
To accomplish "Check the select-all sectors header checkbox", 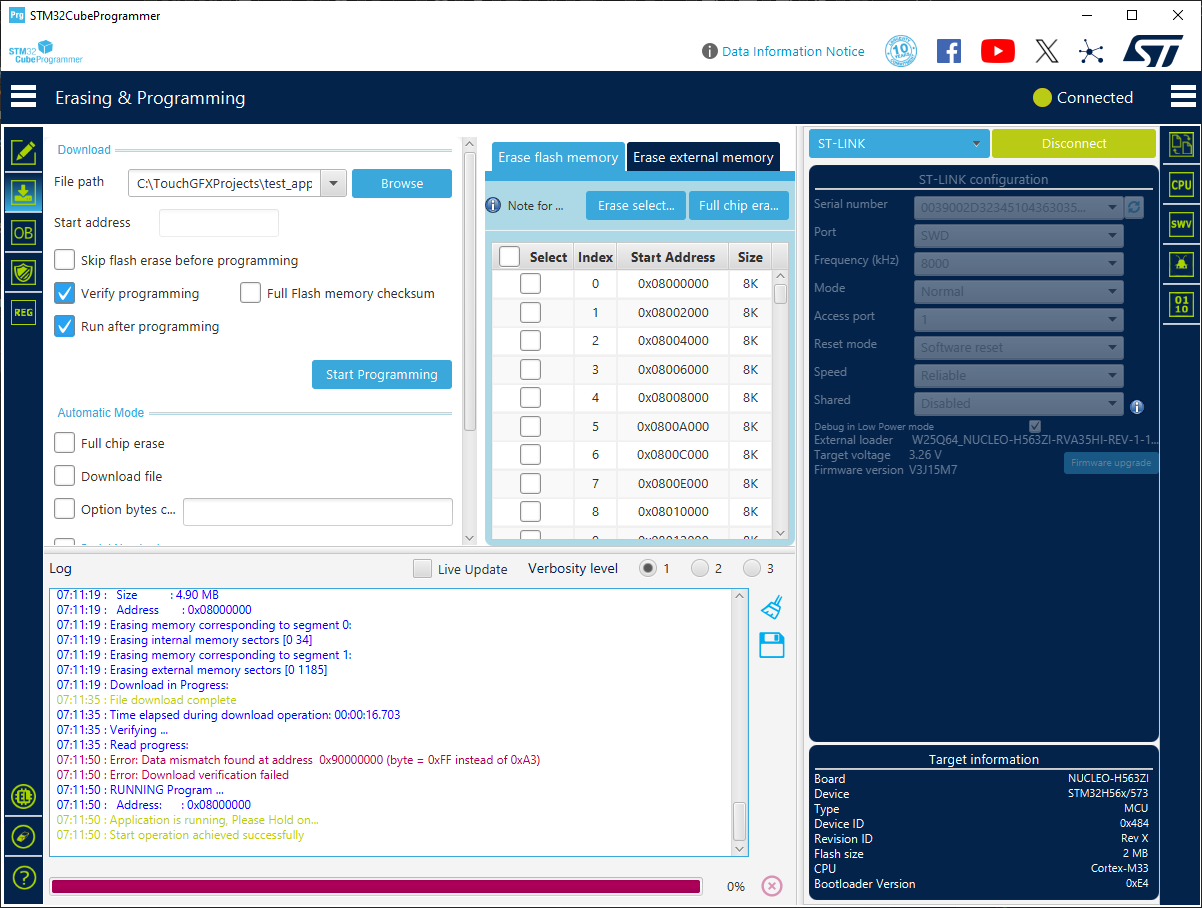I will click(x=509, y=257).
